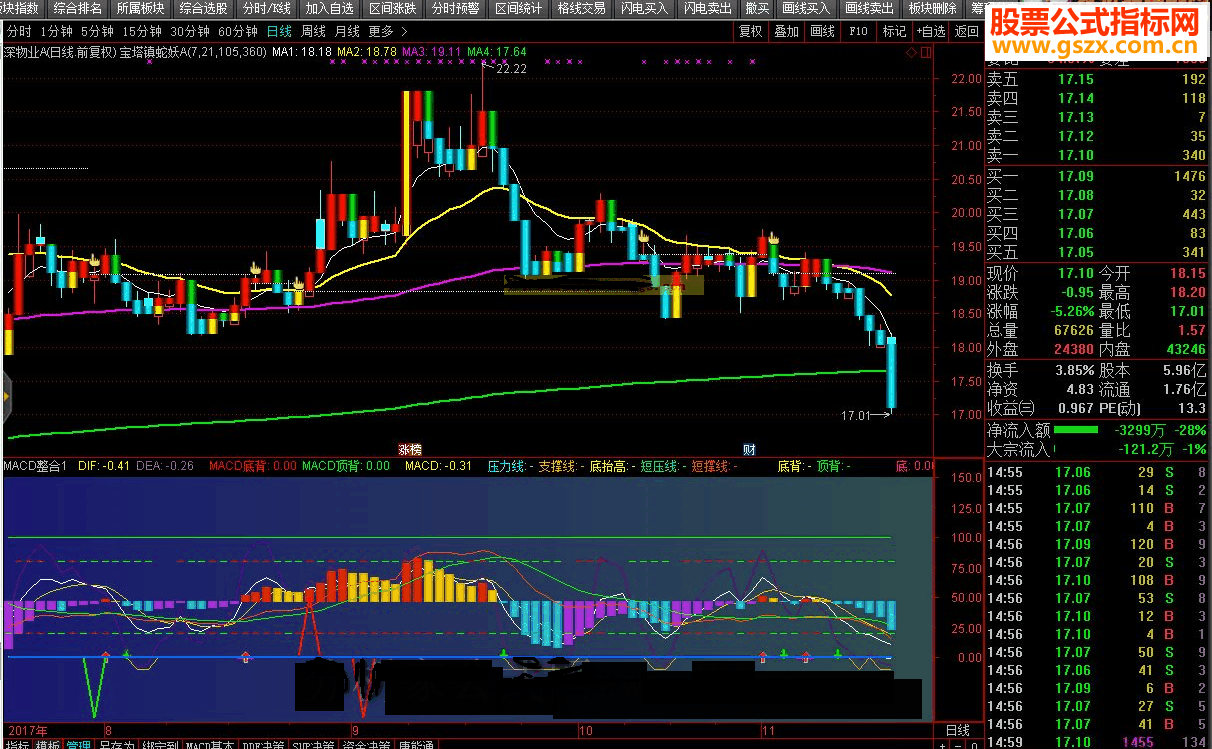Open the 画线 drawing tools
The image size is (1212, 749).
point(823,31)
